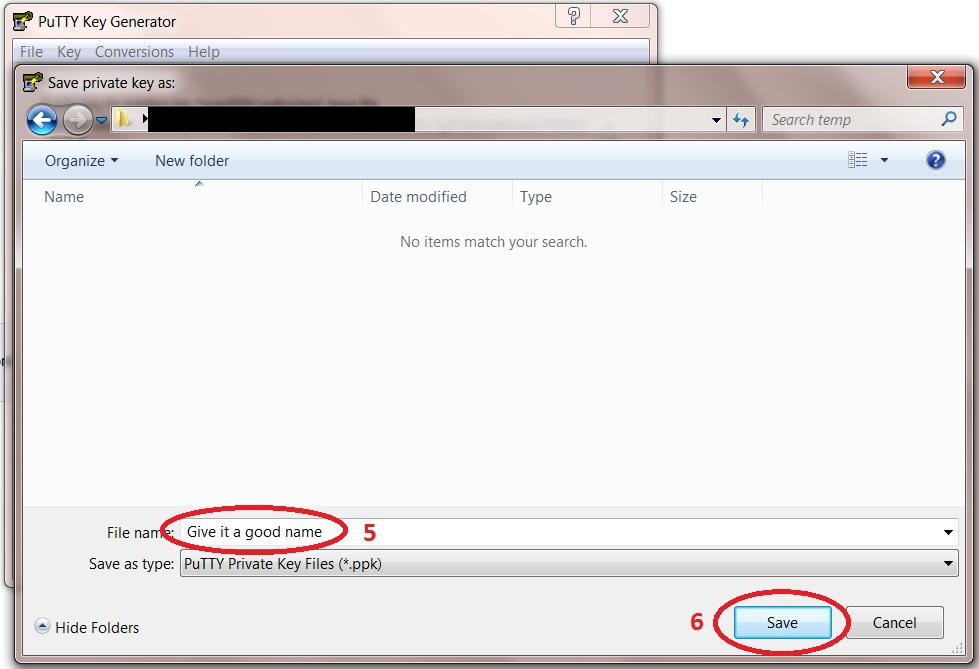The width and height of the screenshot is (979, 669).
Task: Click the change view icon
Action: pyautogui.click(x=858, y=160)
